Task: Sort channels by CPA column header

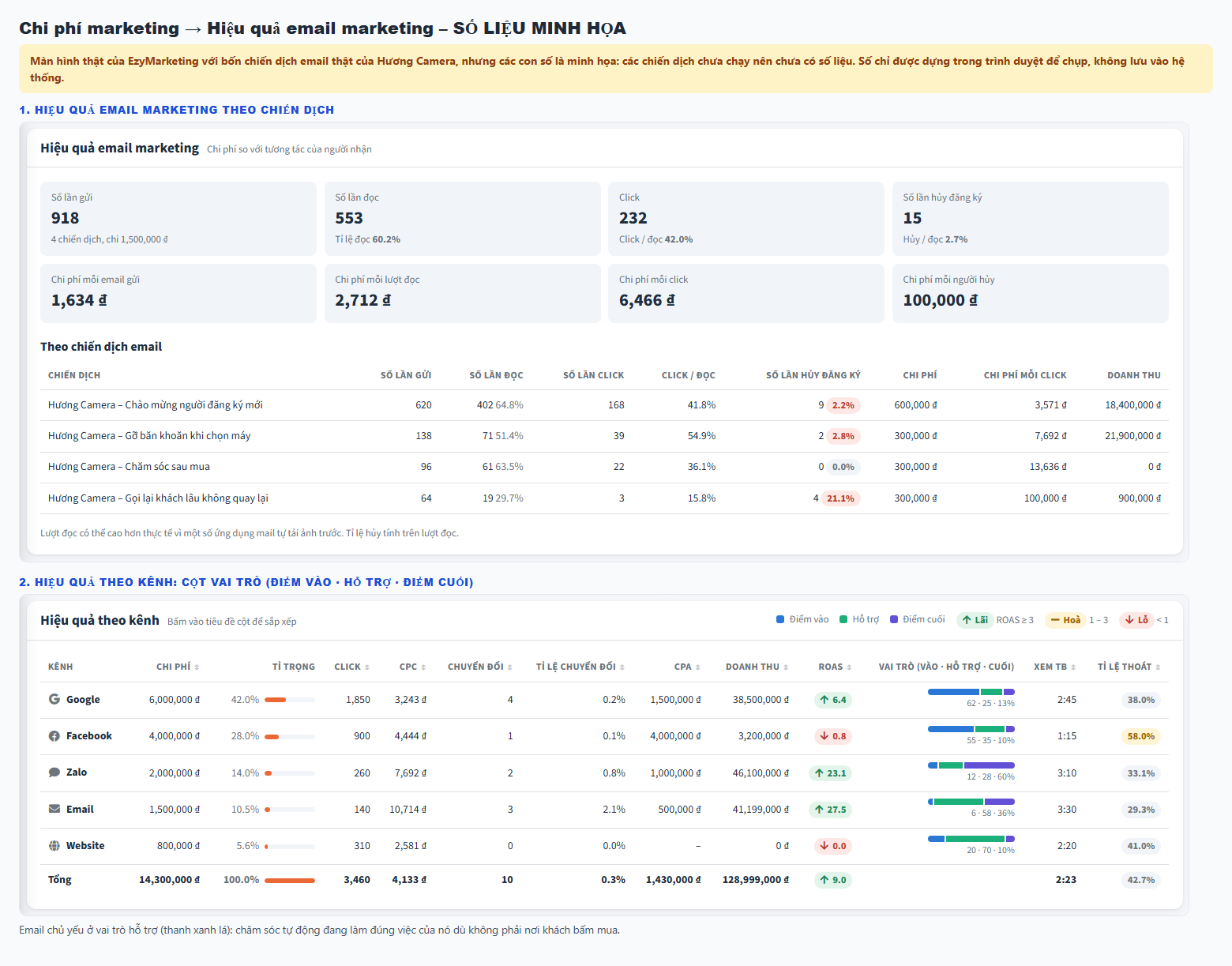Action: [x=688, y=667]
